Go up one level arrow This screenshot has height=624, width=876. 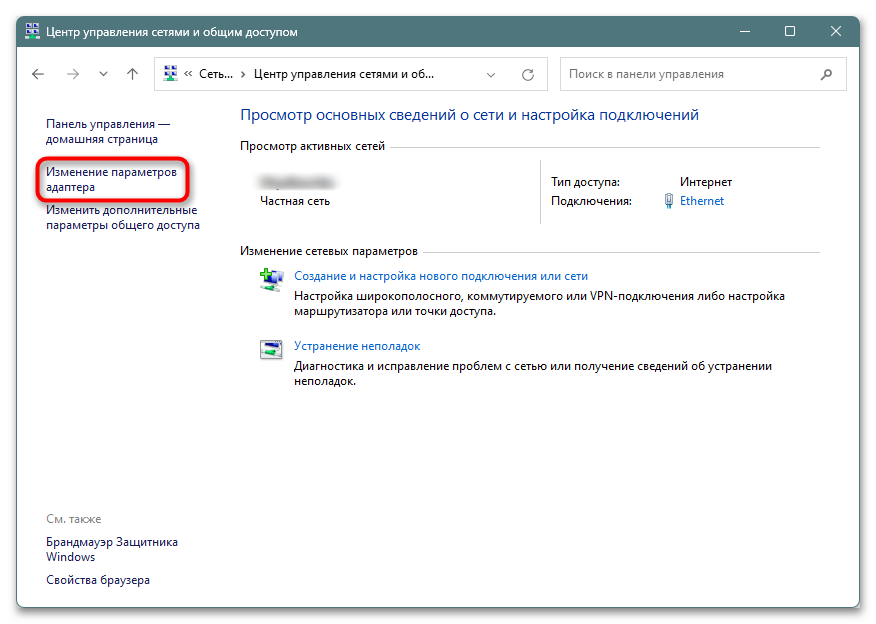132,74
